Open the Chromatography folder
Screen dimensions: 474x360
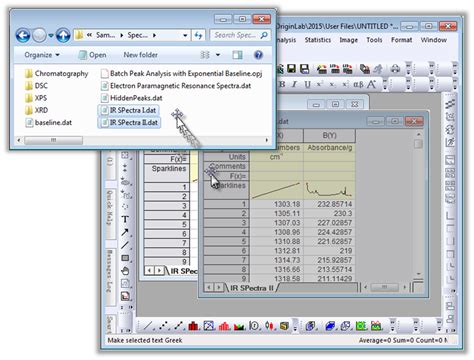pos(57,73)
